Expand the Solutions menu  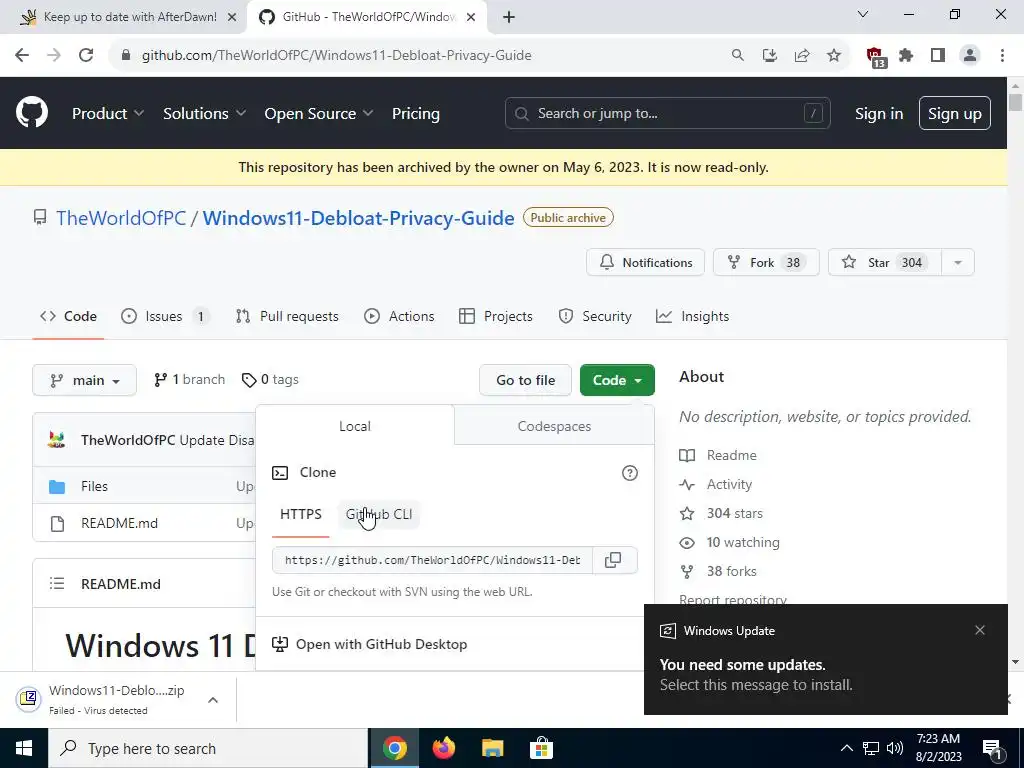(x=204, y=113)
